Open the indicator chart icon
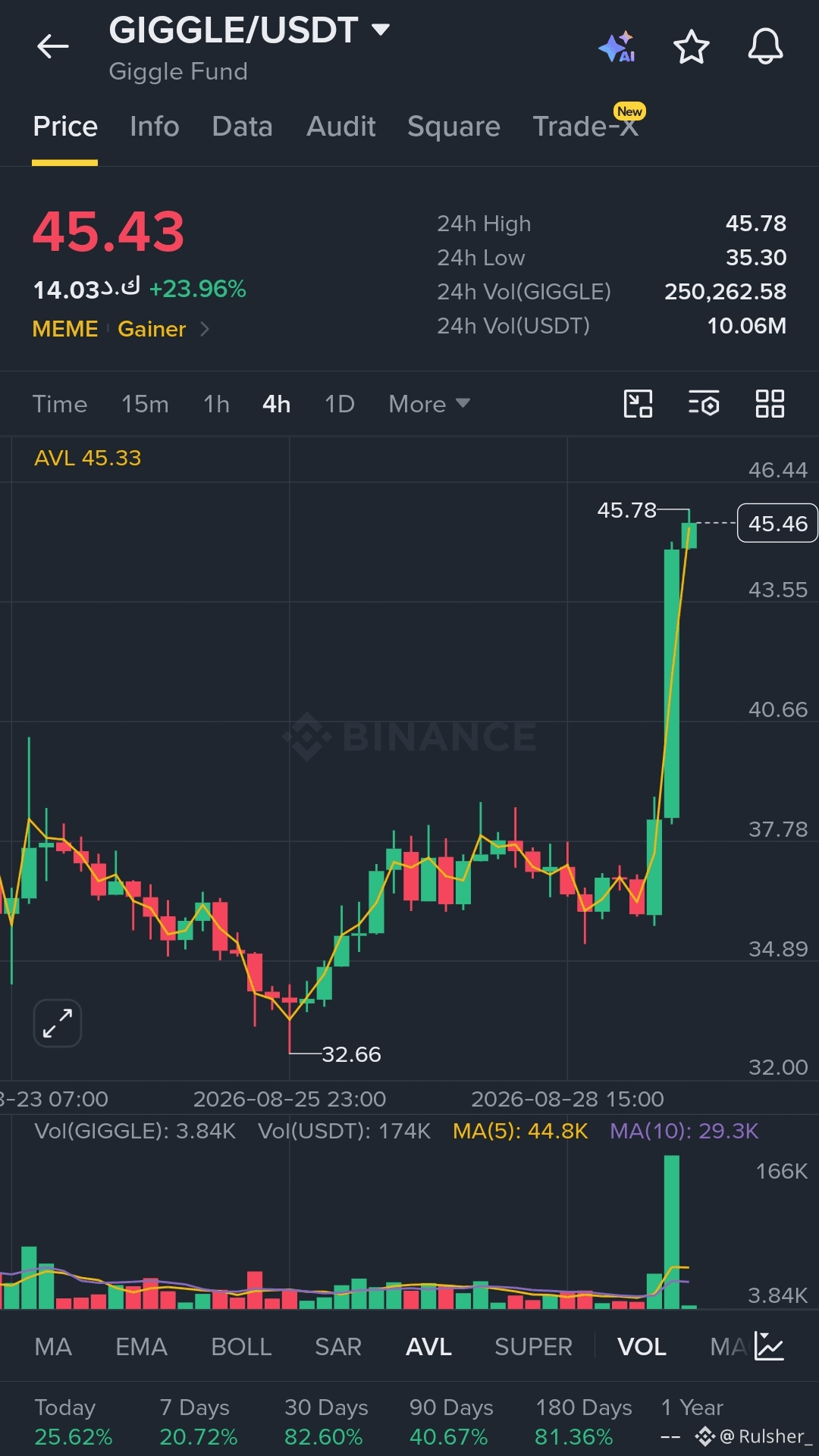819x1456 pixels. click(x=769, y=1346)
